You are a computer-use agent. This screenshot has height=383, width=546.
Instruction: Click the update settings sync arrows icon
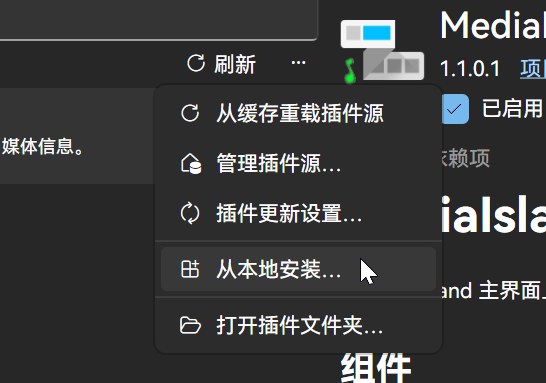pyautogui.click(x=190, y=213)
